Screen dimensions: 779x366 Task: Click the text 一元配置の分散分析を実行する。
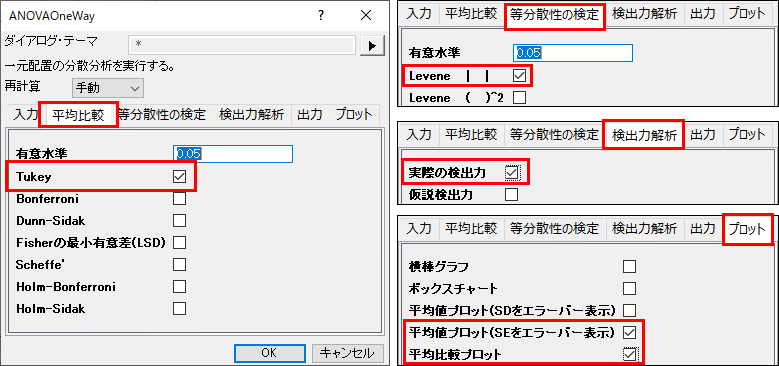click(x=89, y=66)
